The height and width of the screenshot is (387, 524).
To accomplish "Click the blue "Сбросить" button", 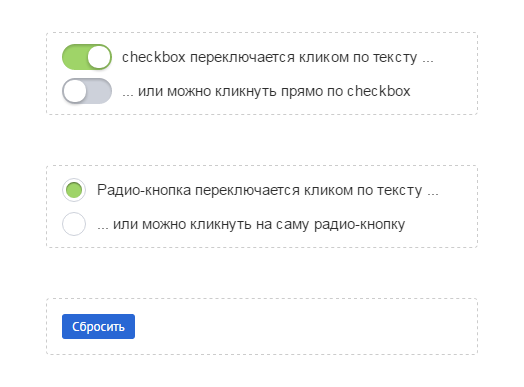I will tap(99, 327).
